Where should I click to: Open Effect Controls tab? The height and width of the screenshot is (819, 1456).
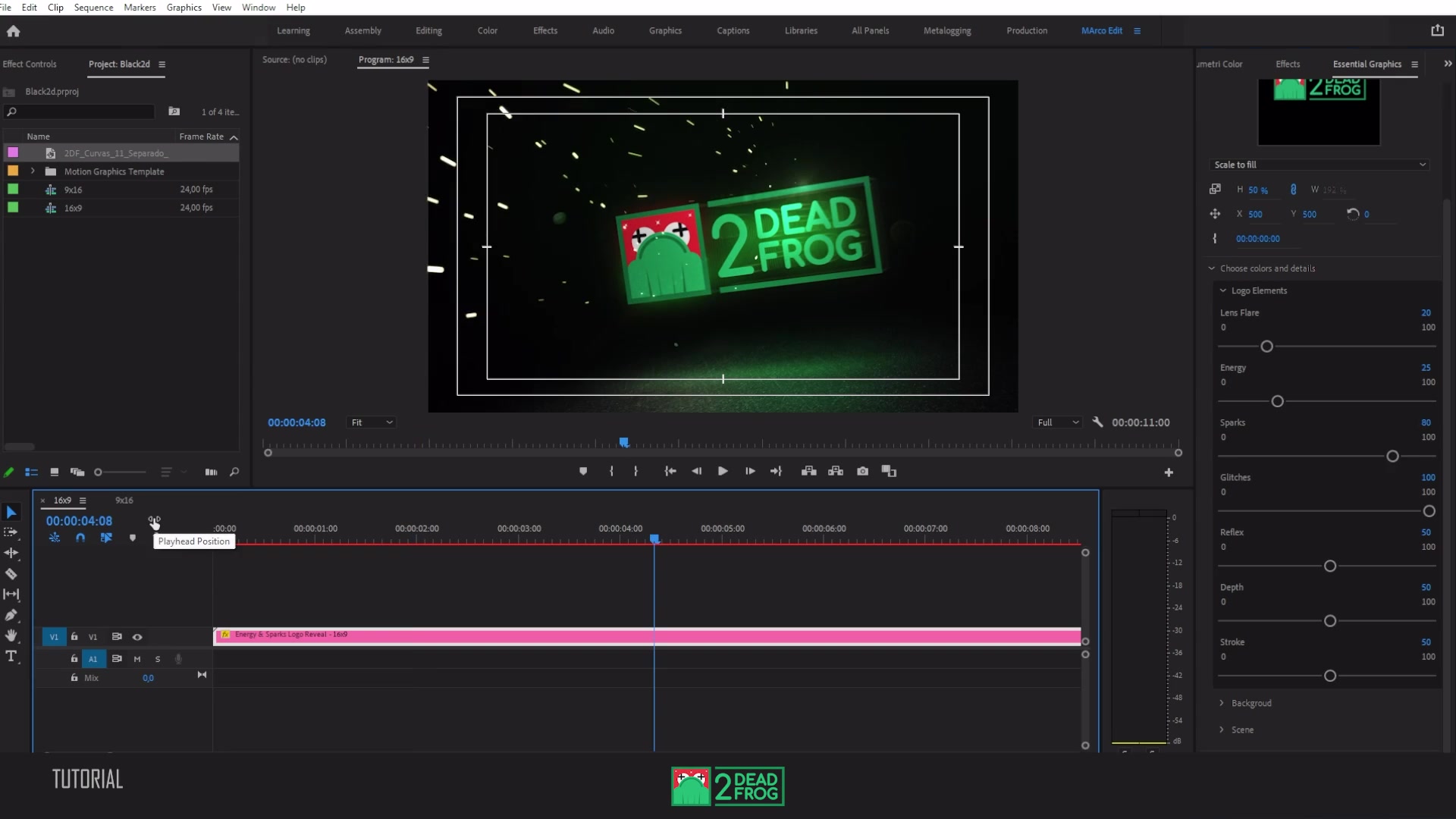[x=30, y=64]
